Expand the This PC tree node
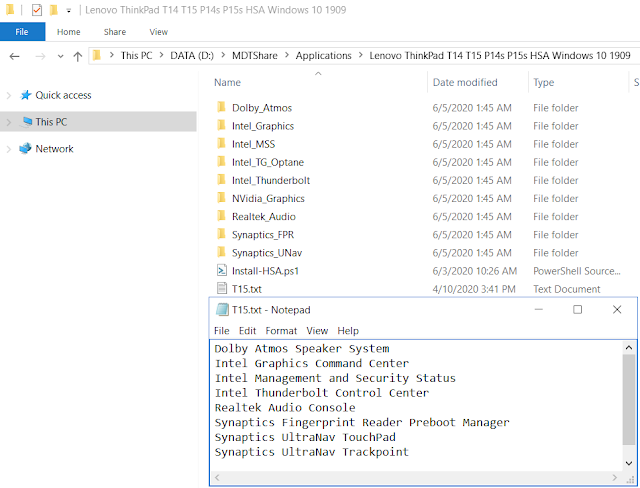This screenshot has width=640, height=488. tap(9, 122)
